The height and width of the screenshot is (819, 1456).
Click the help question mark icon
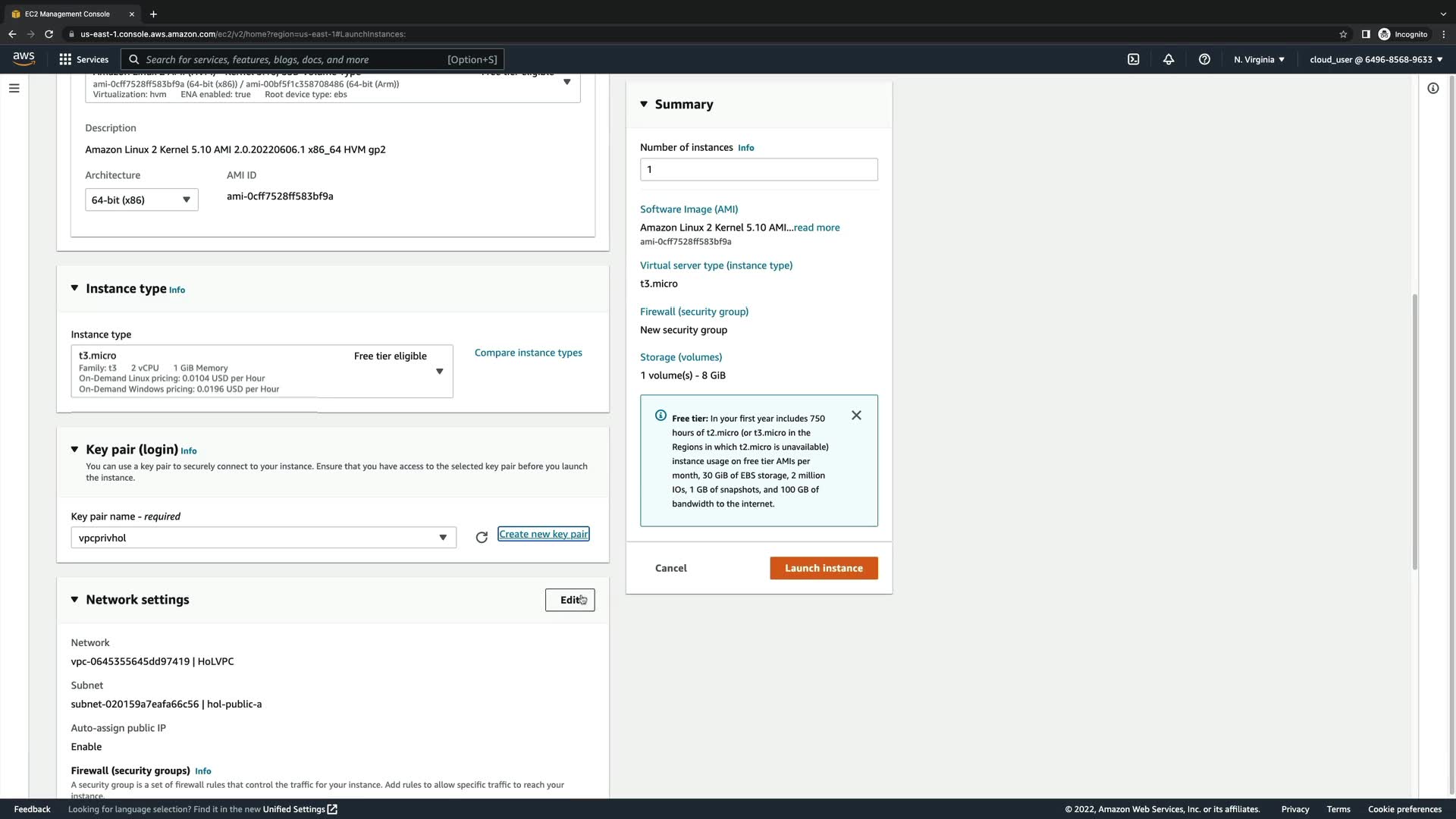(1204, 59)
